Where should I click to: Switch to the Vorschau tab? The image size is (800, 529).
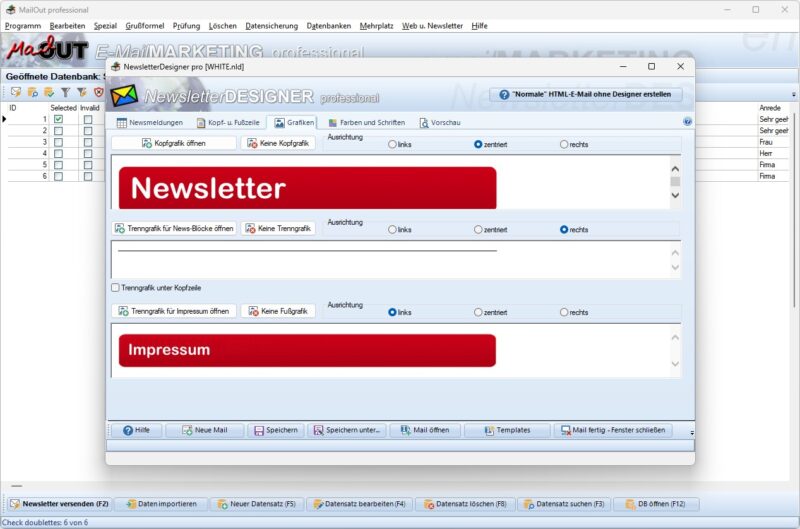pyautogui.click(x=439, y=122)
